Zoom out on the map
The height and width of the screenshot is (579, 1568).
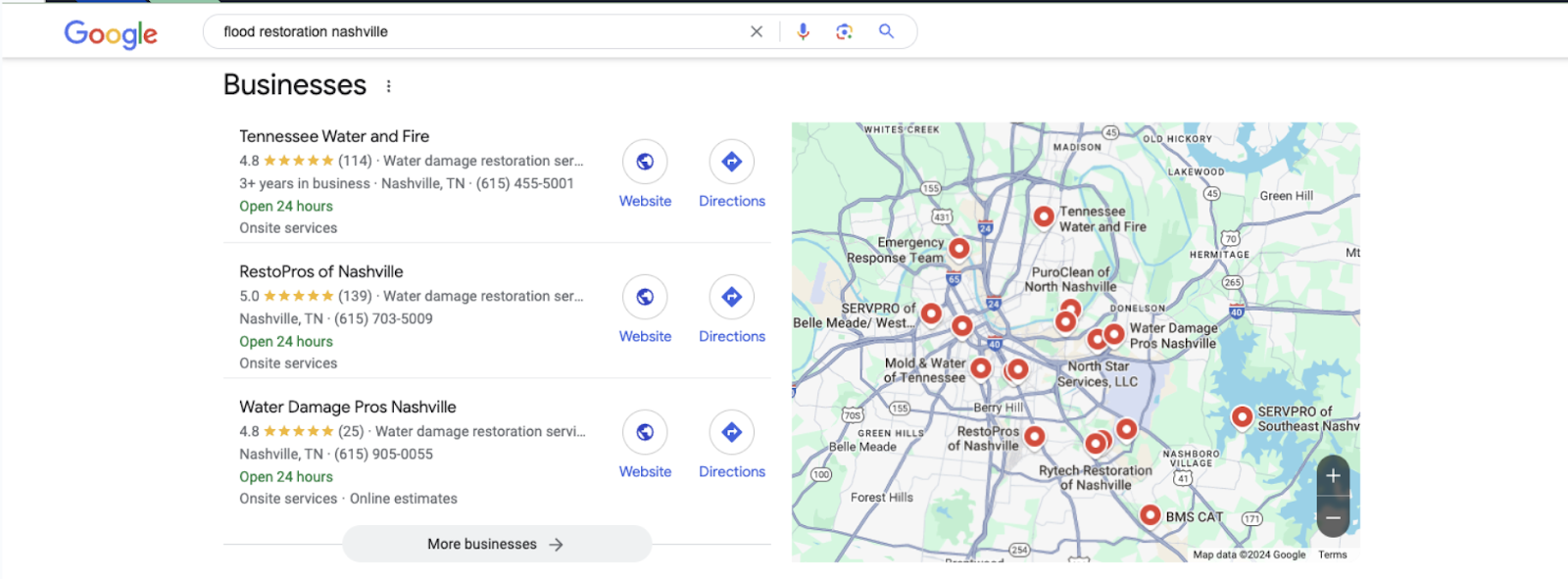tap(1333, 517)
